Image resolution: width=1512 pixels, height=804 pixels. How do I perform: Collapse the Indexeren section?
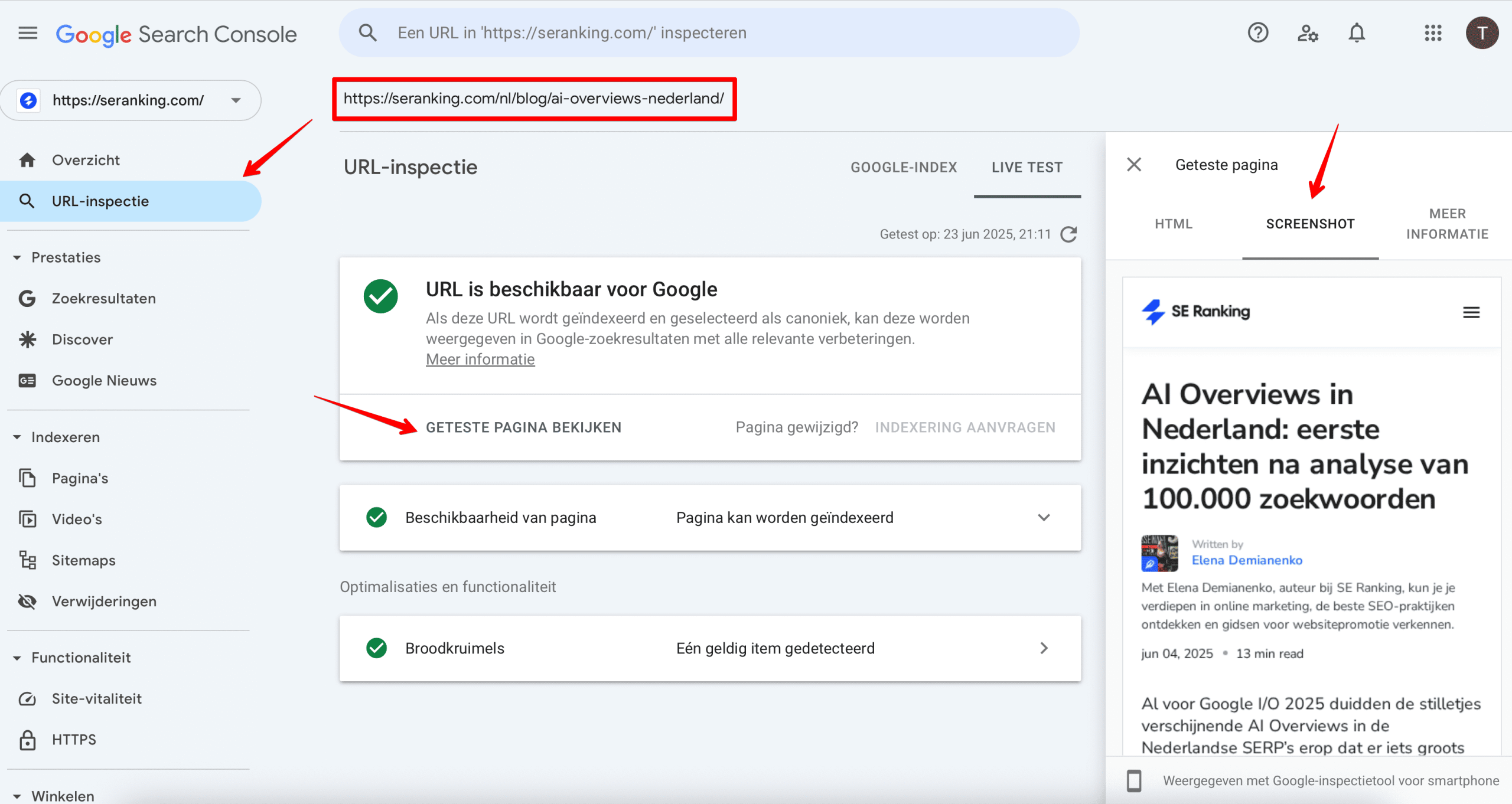(17, 437)
